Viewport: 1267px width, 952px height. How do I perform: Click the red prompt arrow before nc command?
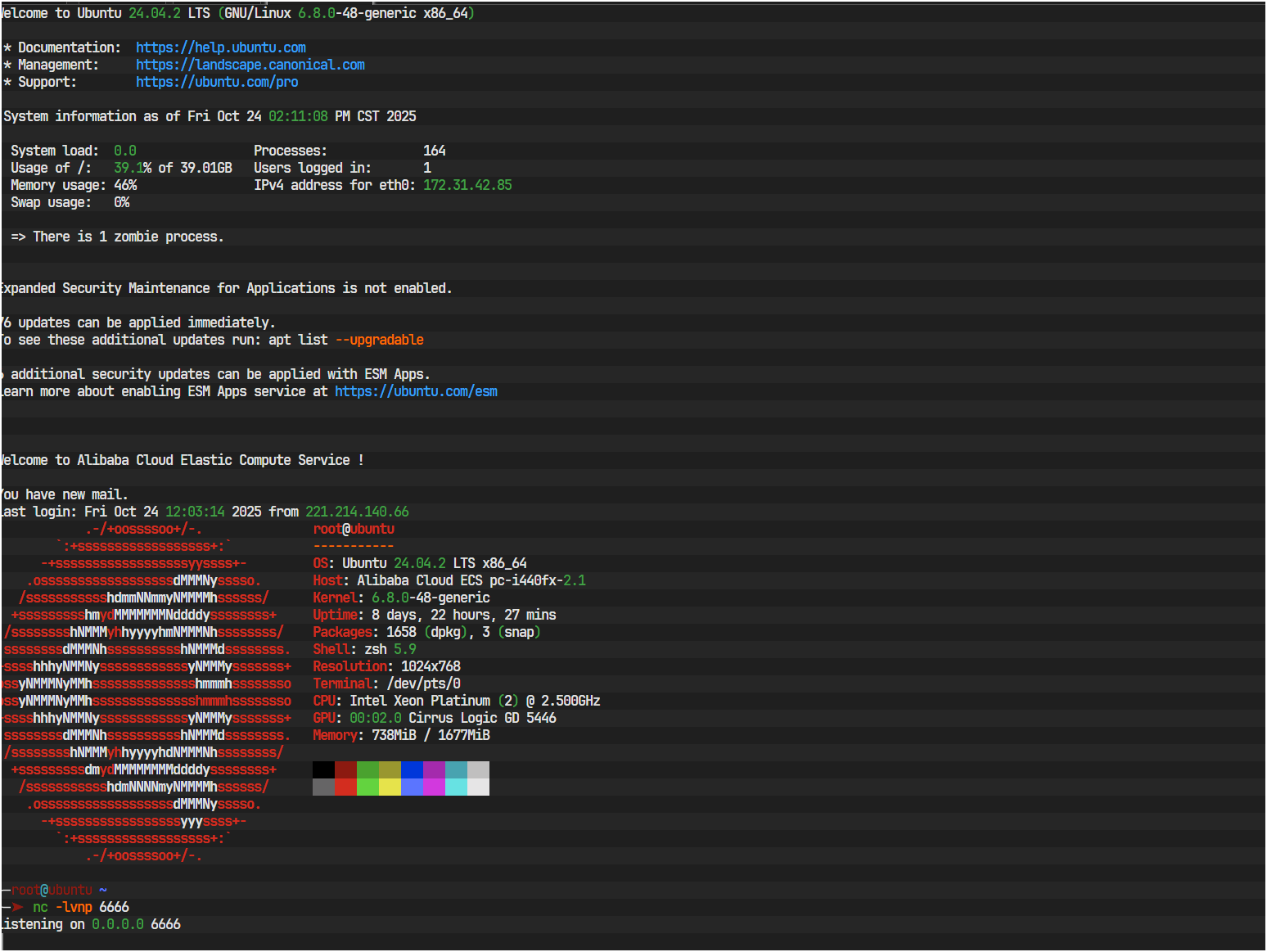17,907
